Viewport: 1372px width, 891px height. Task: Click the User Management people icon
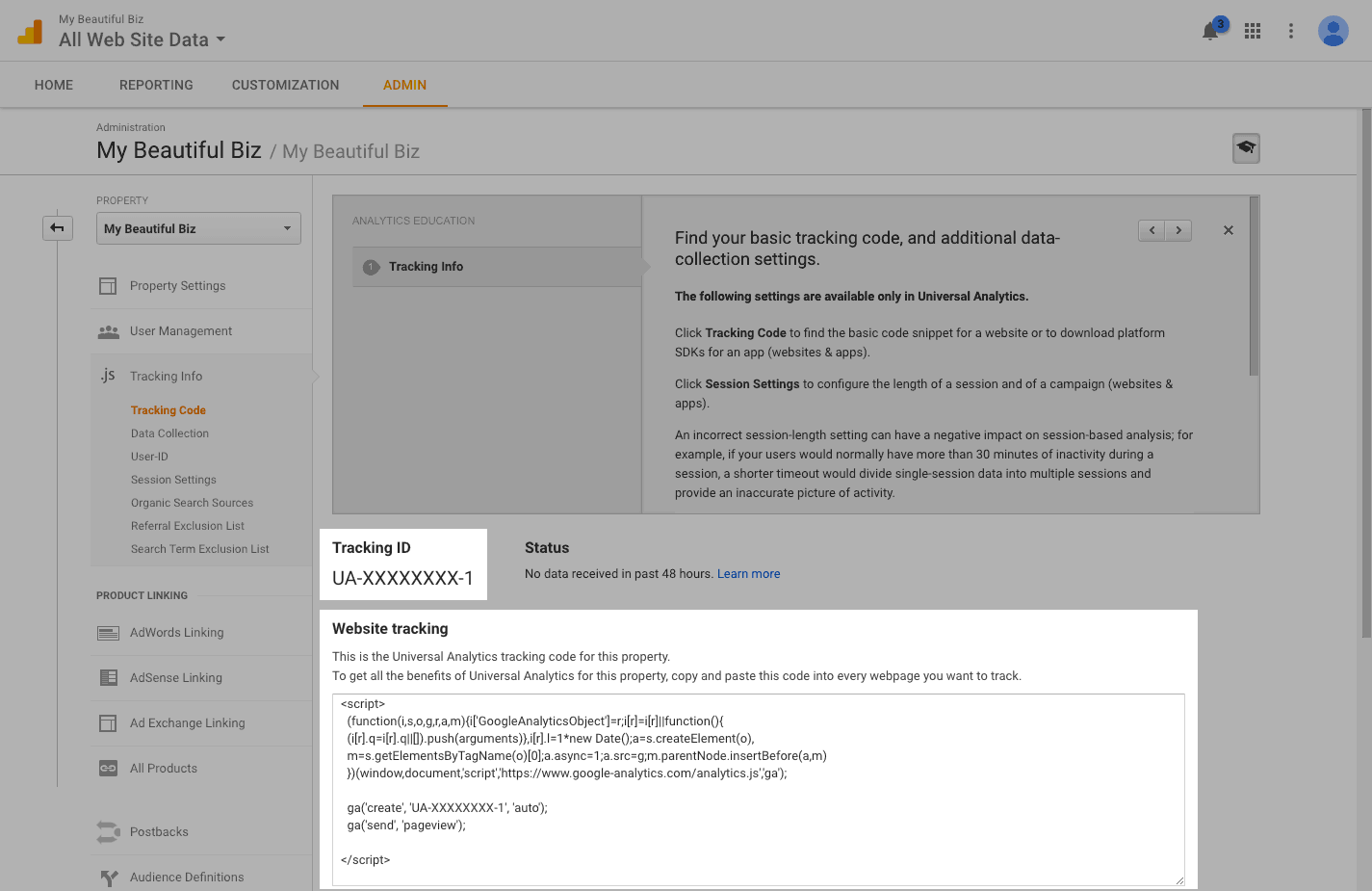(108, 331)
